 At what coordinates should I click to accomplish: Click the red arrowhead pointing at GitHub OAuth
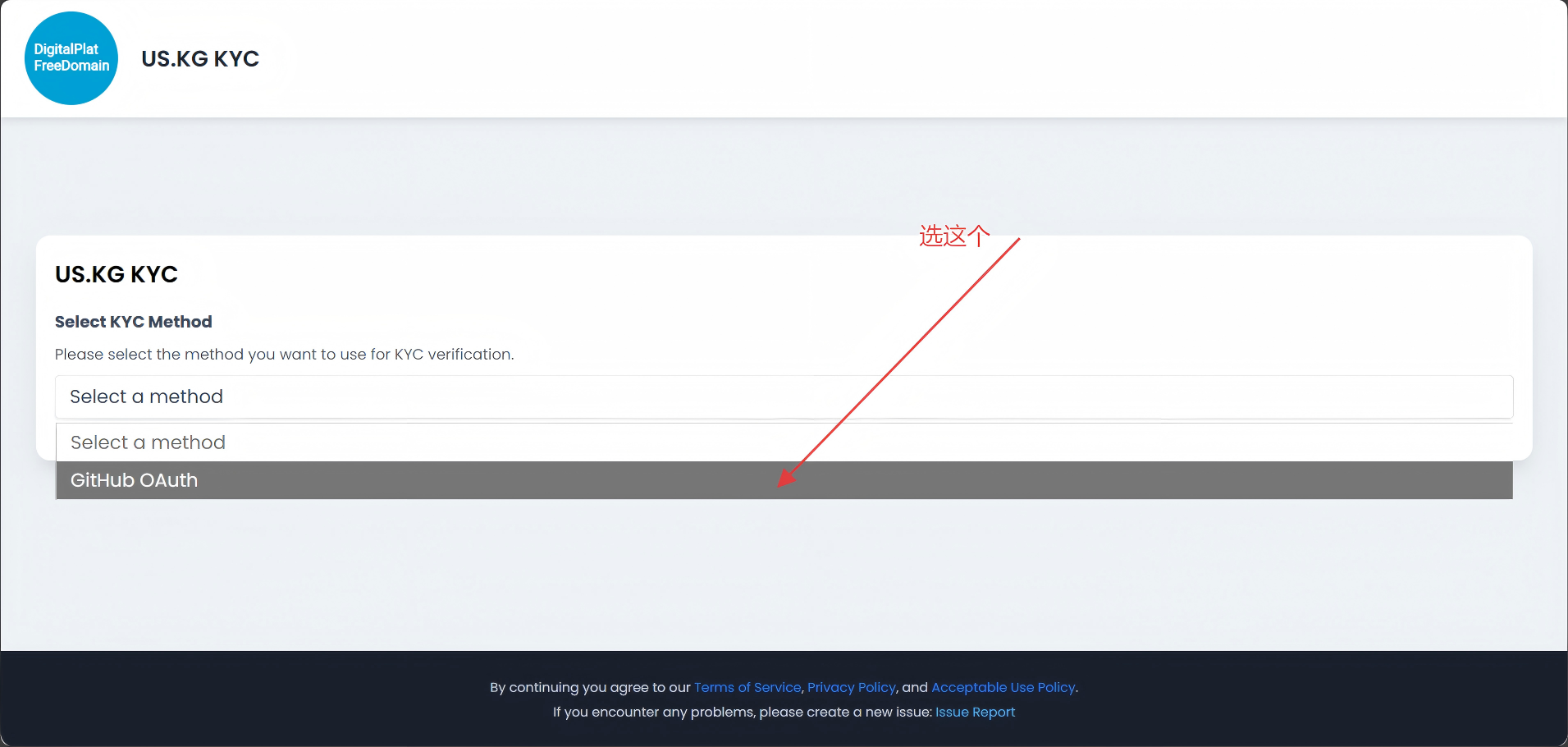(x=785, y=479)
